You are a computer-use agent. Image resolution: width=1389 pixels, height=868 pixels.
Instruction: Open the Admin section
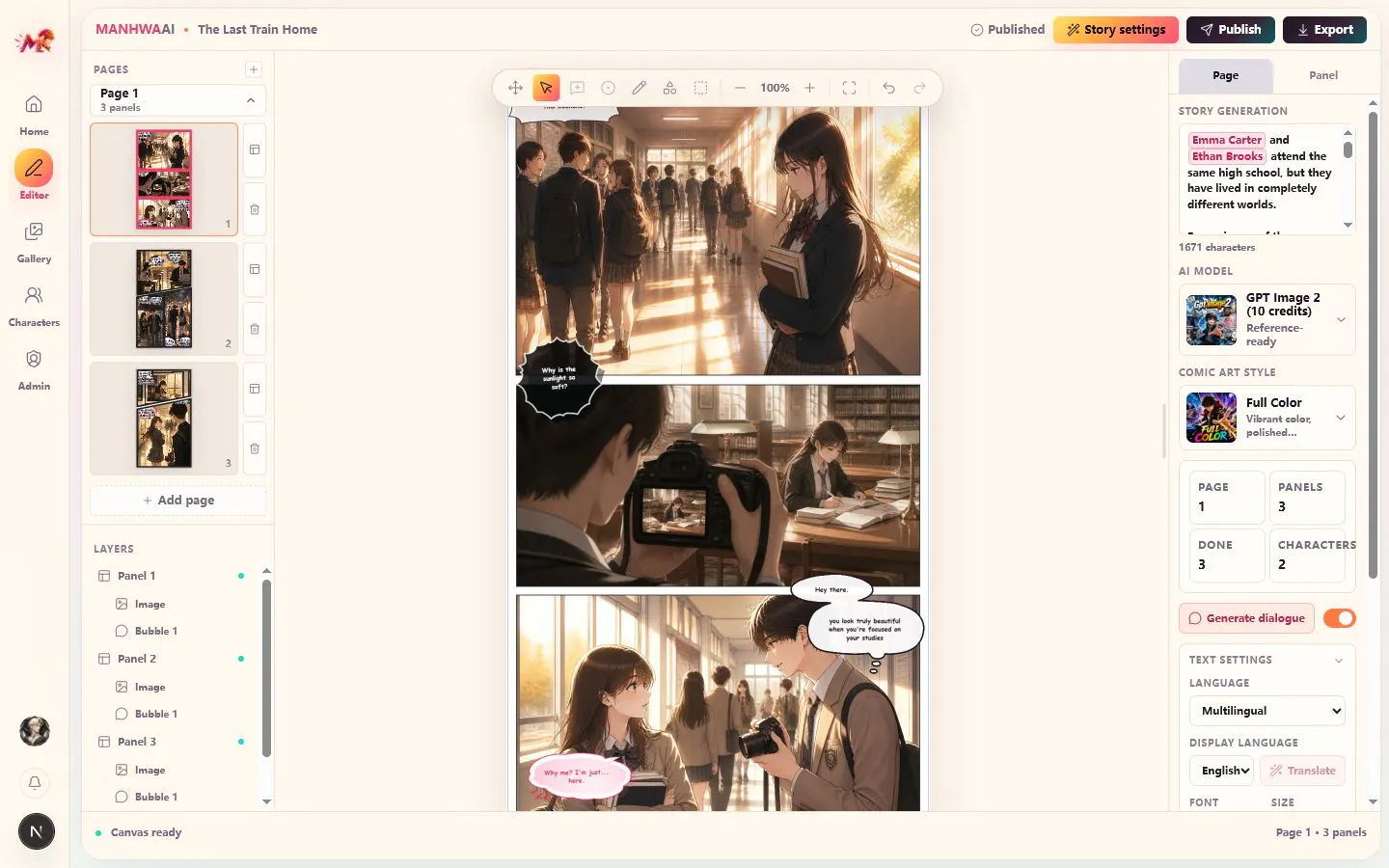[34, 369]
